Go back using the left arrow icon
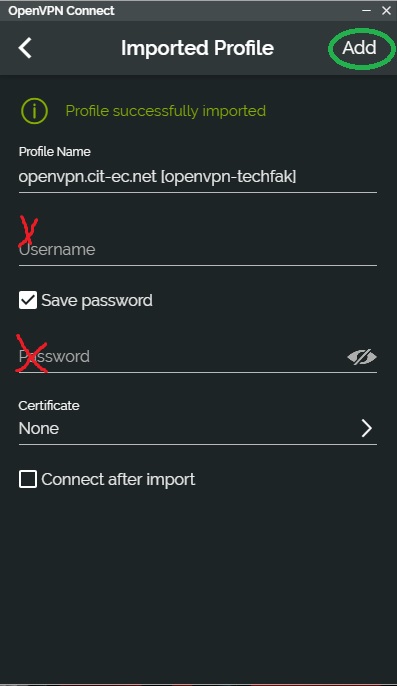Screen dimensions: 397x686 click(x=25, y=48)
